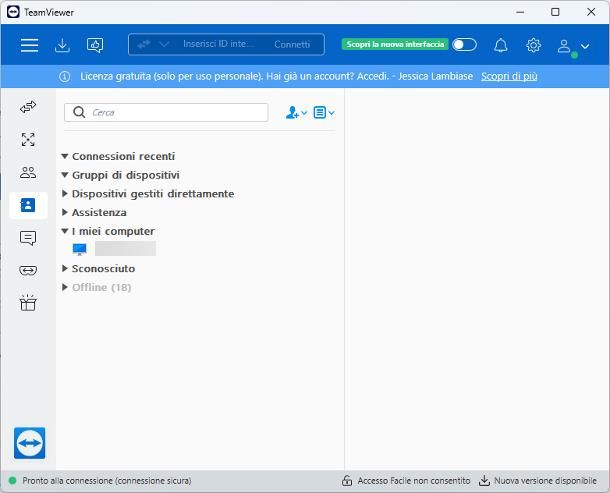Click the green connection status dot
Screen dimensions: 610x493
[x=12, y=481]
